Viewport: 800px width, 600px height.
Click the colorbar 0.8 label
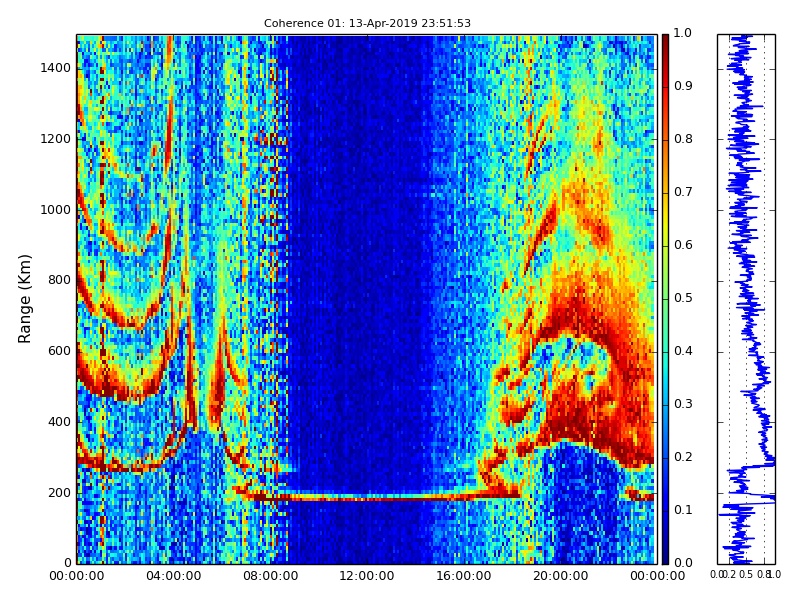pos(683,139)
